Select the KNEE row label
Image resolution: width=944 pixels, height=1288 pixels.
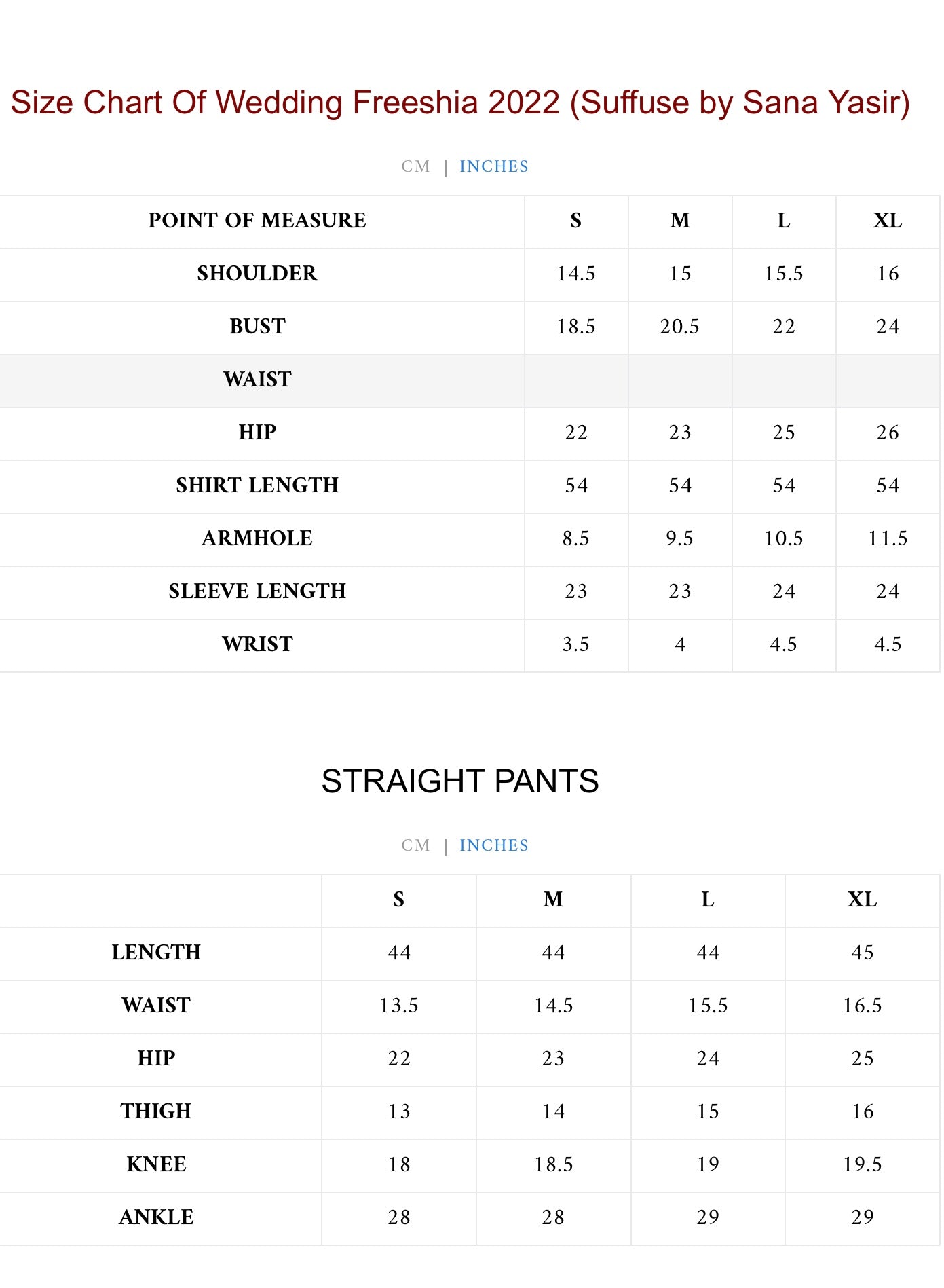tap(156, 1164)
